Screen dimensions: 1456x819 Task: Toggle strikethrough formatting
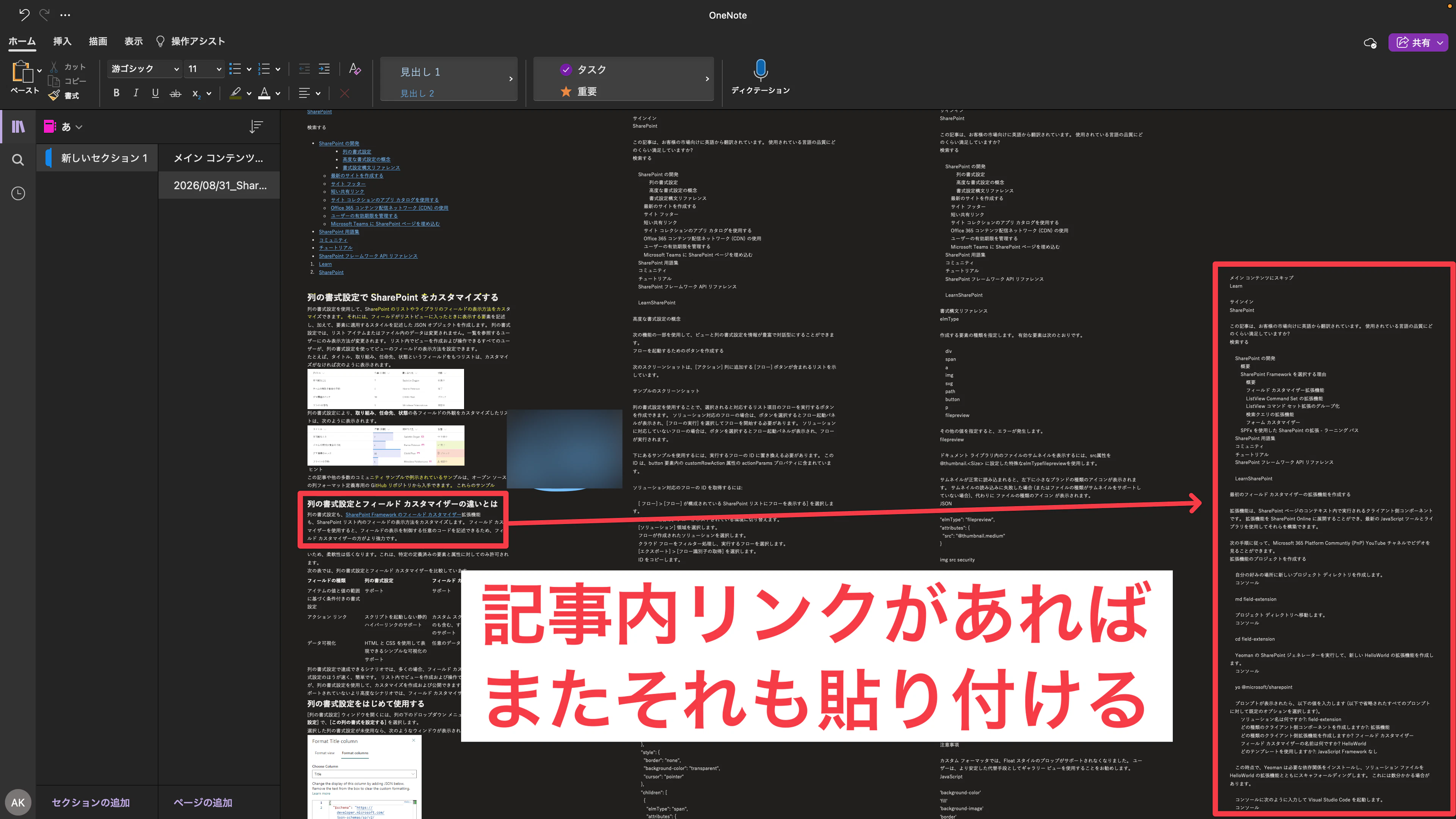pyautogui.click(x=176, y=93)
